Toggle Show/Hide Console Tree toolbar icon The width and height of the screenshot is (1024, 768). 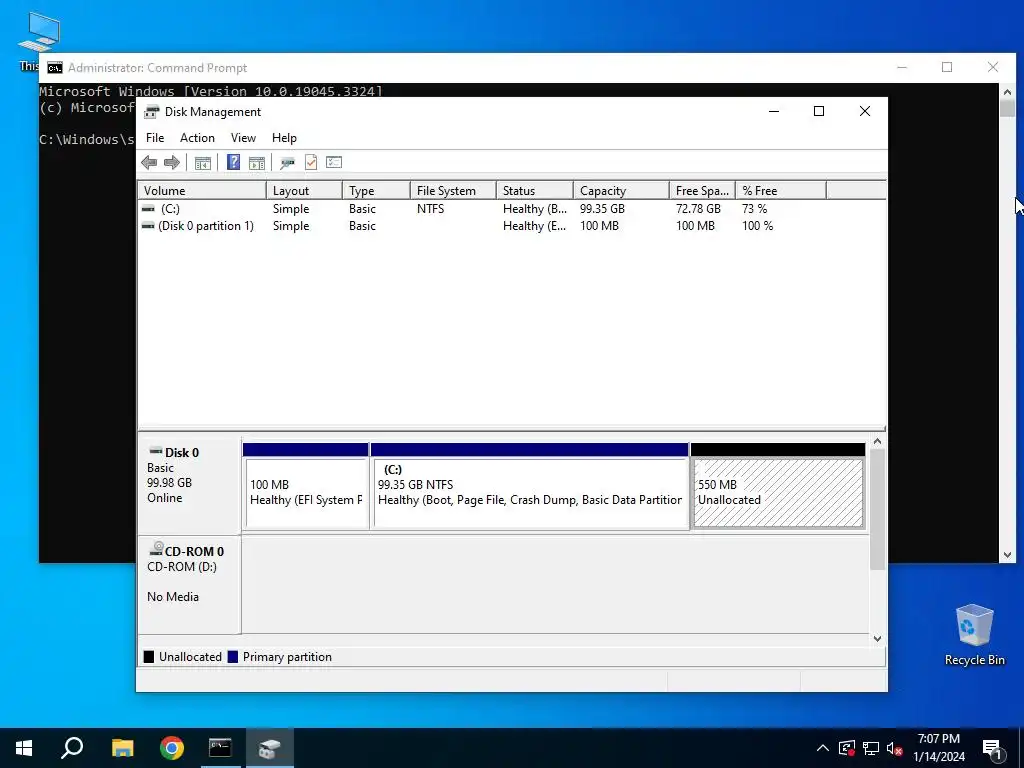[x=202, y=163]
